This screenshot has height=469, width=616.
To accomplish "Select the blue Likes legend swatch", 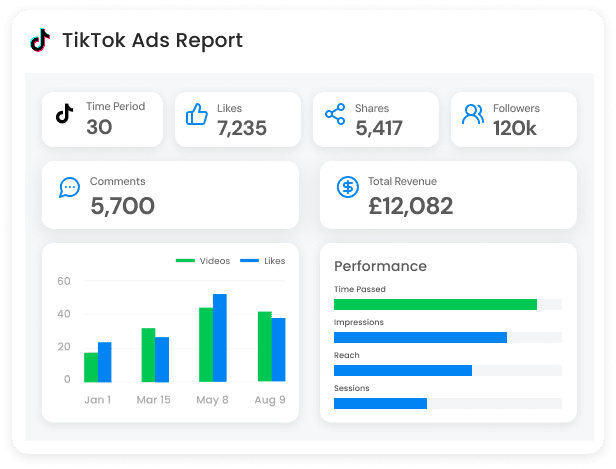I will coord(249,260).
